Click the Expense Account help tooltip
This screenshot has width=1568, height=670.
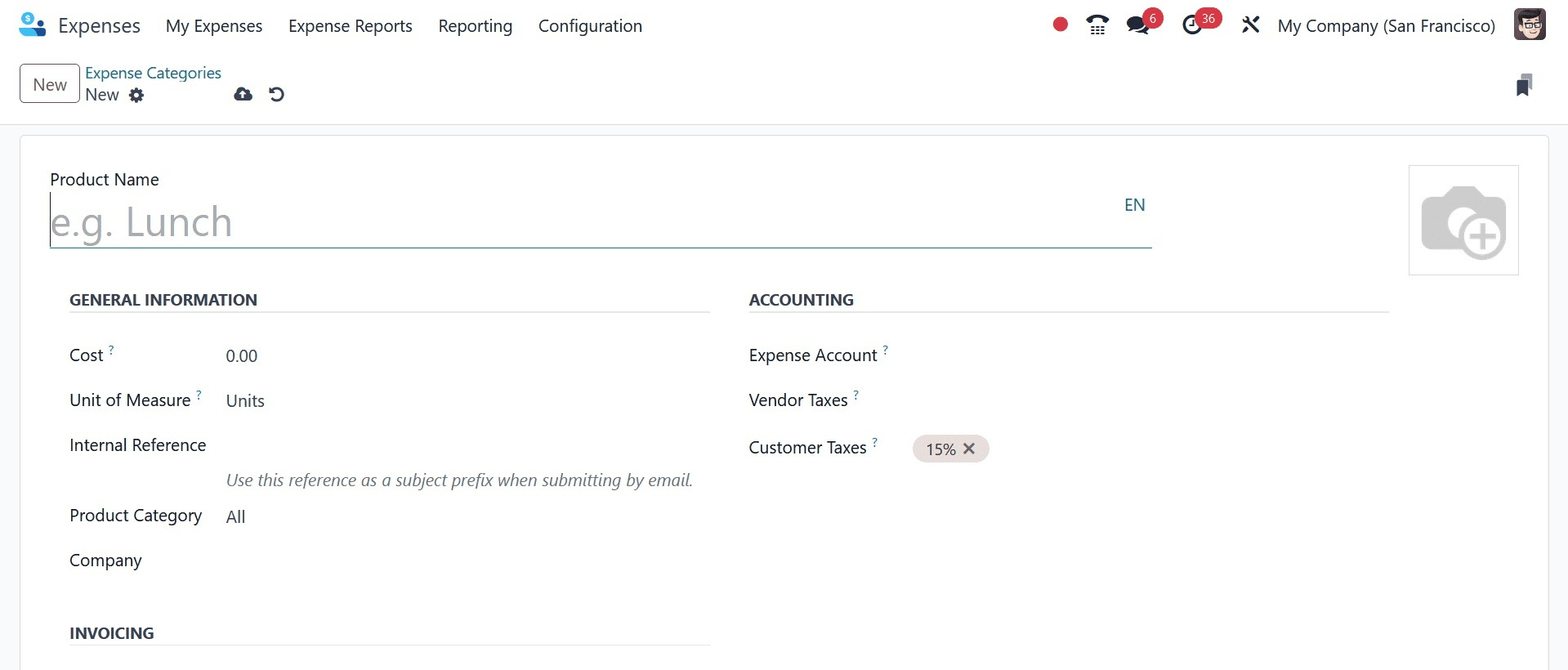tap(885, 350)
